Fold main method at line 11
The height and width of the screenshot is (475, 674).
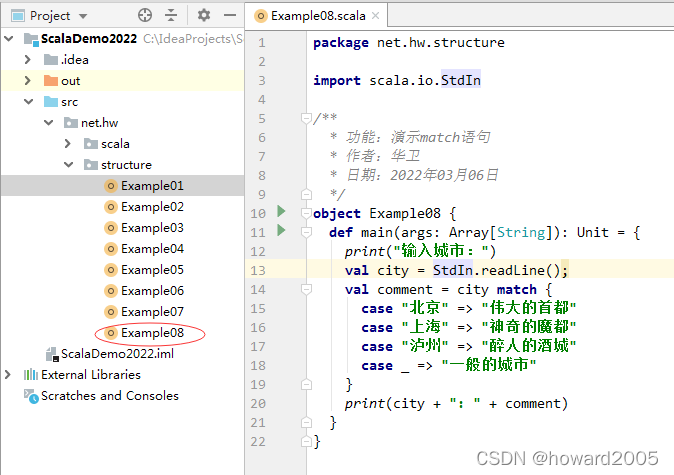tap(306, 232)
